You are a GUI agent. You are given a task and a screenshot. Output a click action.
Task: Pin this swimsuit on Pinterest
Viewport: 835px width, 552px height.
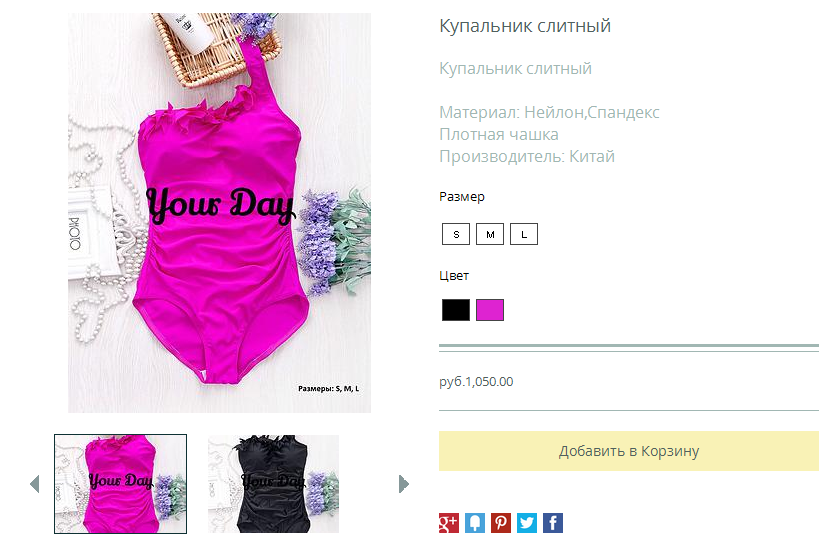coord(501,523)
